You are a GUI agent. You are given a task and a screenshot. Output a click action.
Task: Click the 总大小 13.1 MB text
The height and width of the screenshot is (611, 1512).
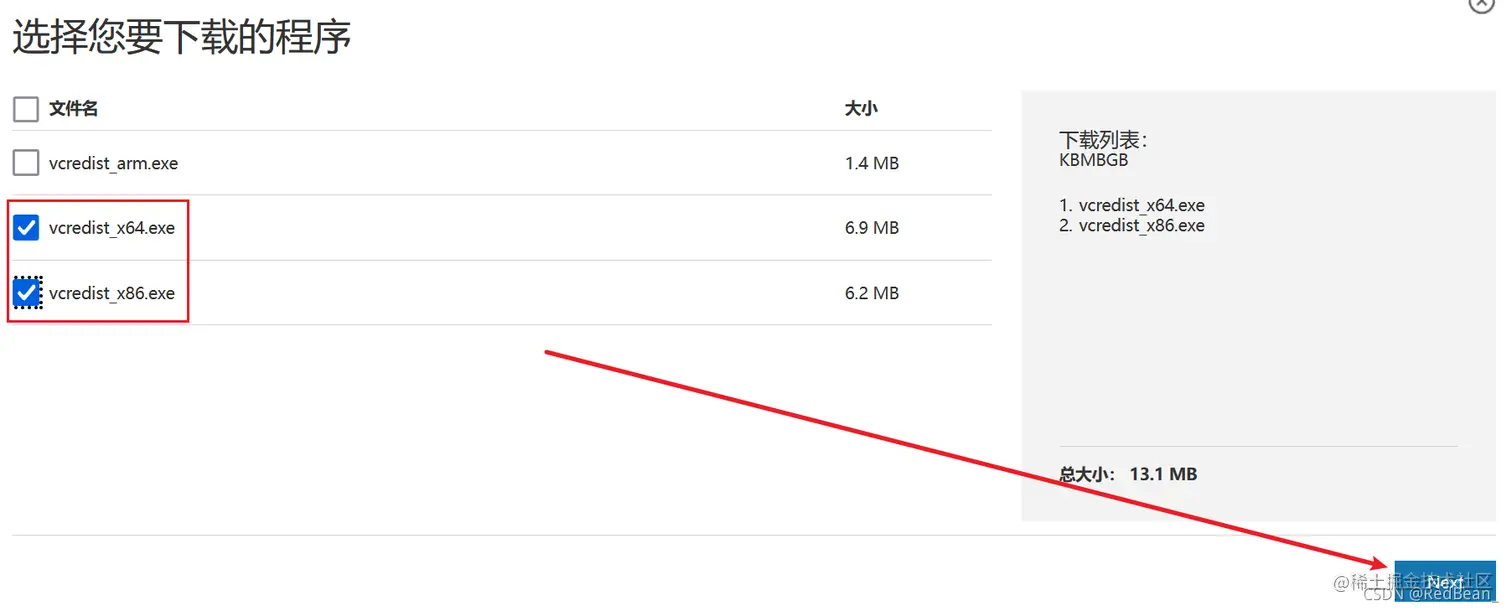pyautogui.click(x=1128, y=474)
